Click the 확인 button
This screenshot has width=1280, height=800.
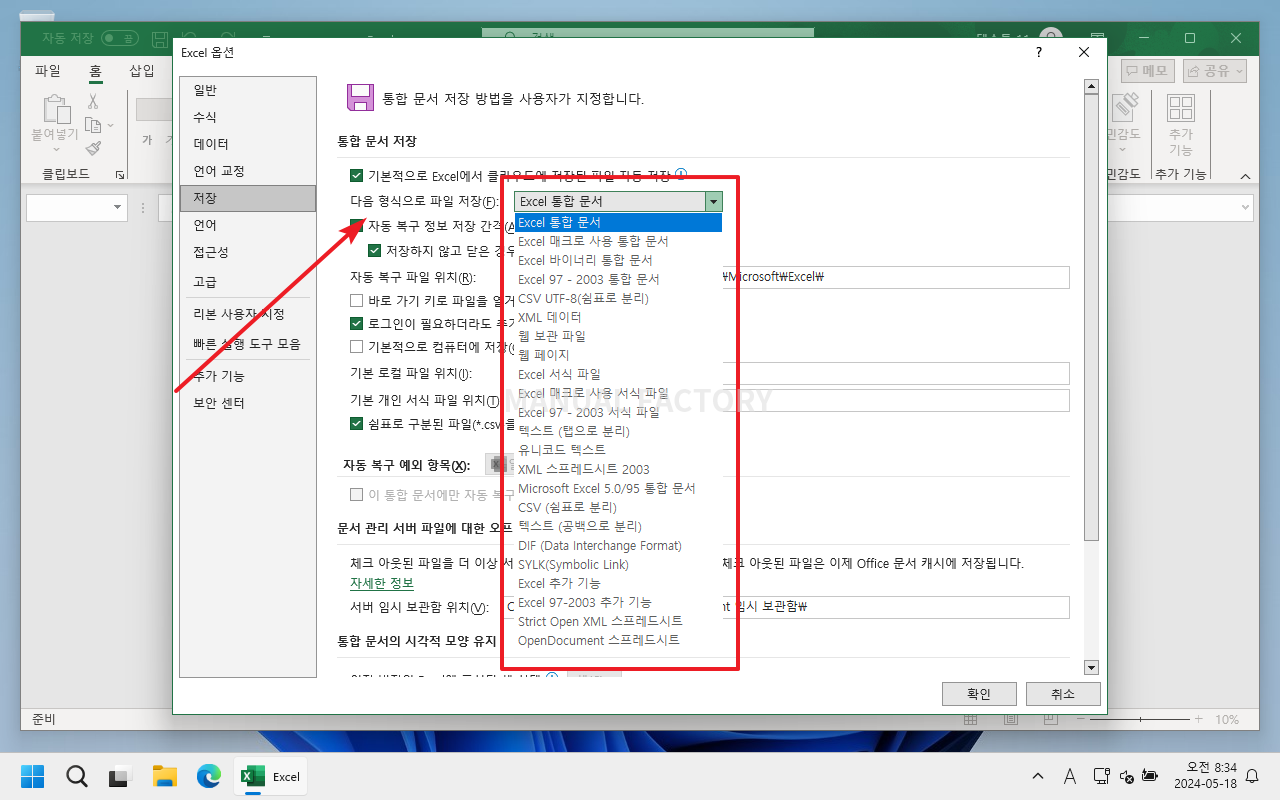tap(979, 694)
